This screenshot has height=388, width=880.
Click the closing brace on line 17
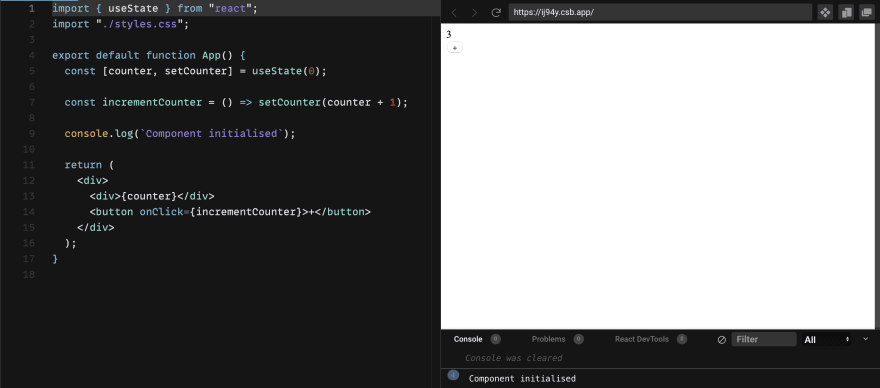click(55, 259)
